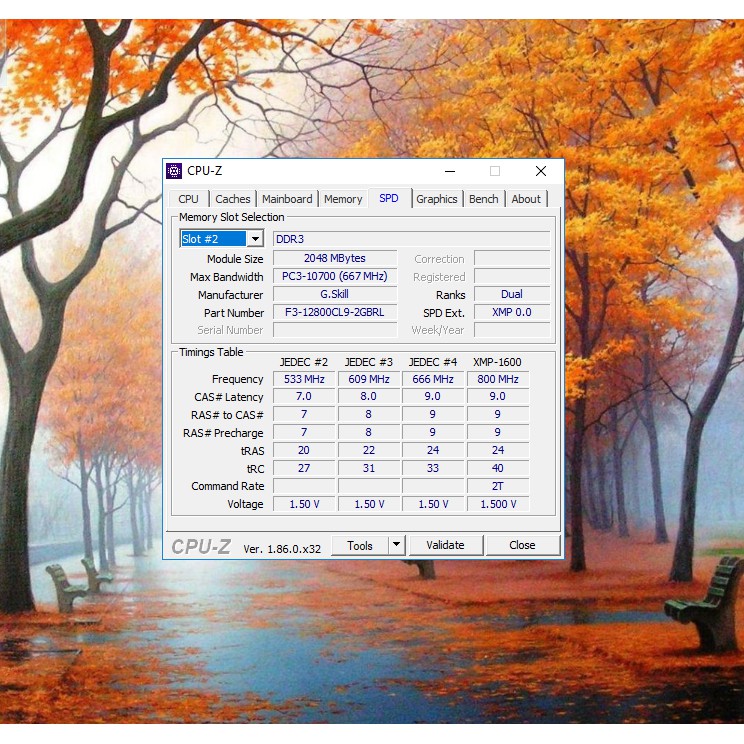Image resolution: width=744 pixels, height=744 pixels.
Task: Minimize the CPU-Z window
Action: click(449, 171)
